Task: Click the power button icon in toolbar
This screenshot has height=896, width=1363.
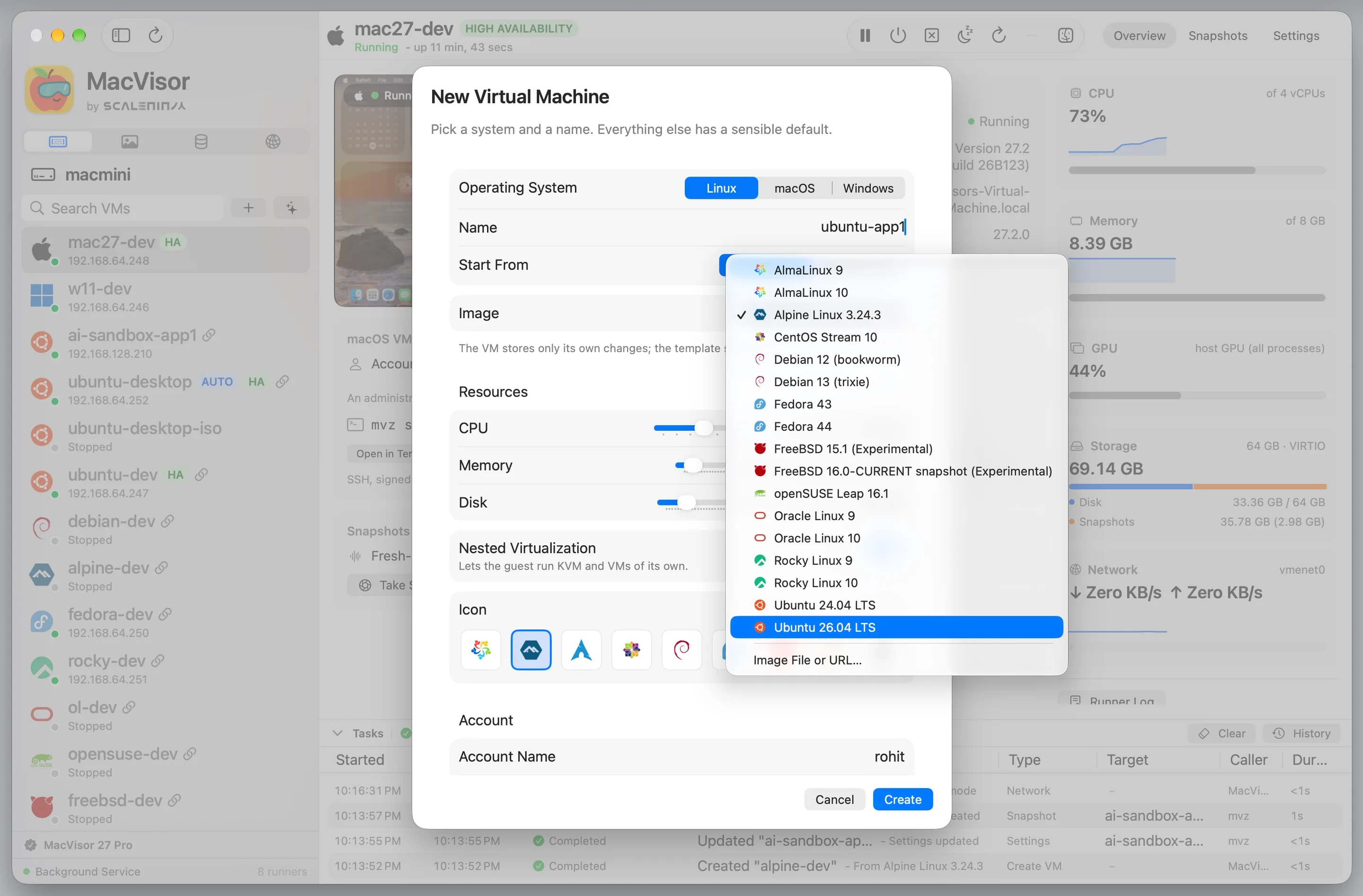Action: pyautogui.click(x=898, y=35)
